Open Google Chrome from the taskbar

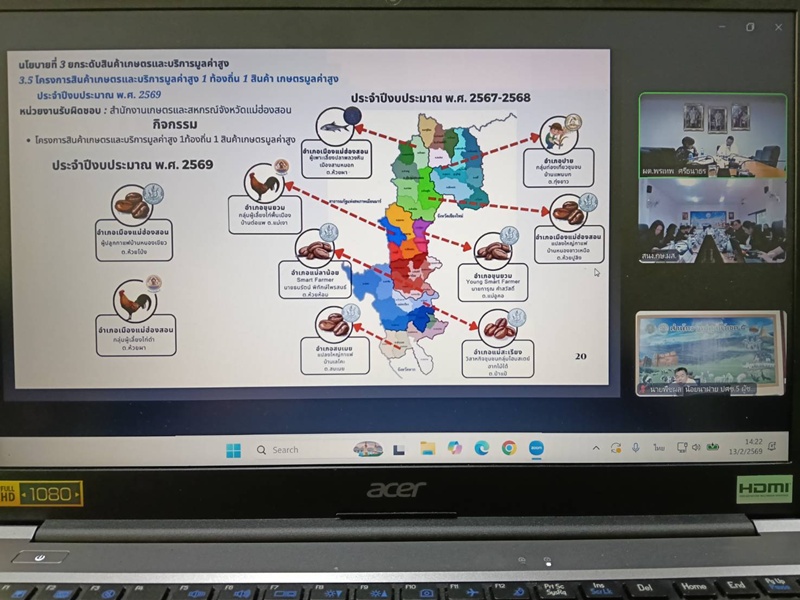[x=509, y=448]
